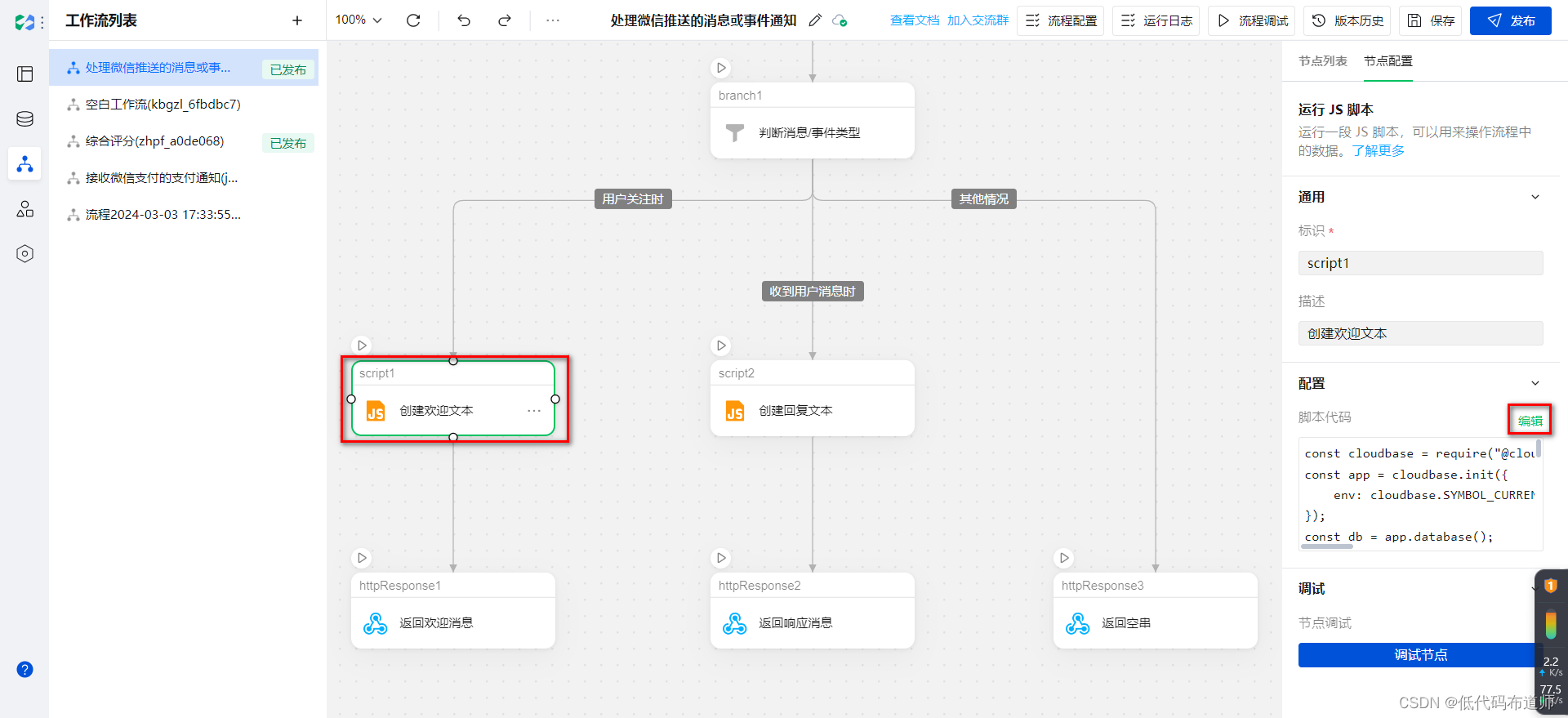This screenshot has width=1568, height=718.
Task: Click the 收到用户消息时 branch label
Action: (x=813, y=292)
